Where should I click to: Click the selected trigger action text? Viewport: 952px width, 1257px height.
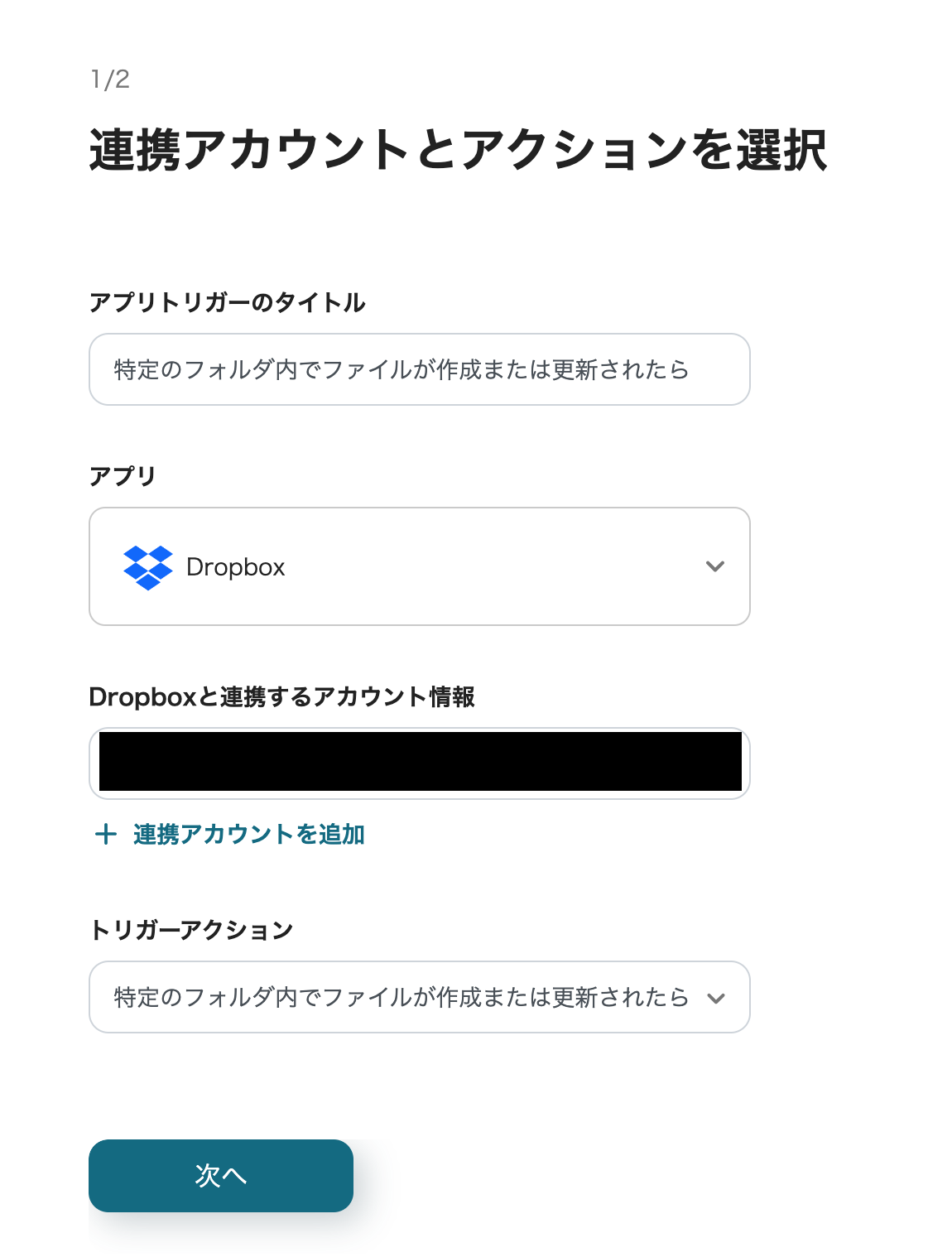click(401, 998)
